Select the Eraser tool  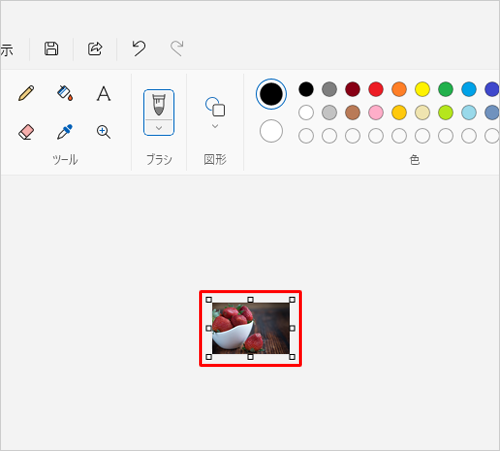26,132
